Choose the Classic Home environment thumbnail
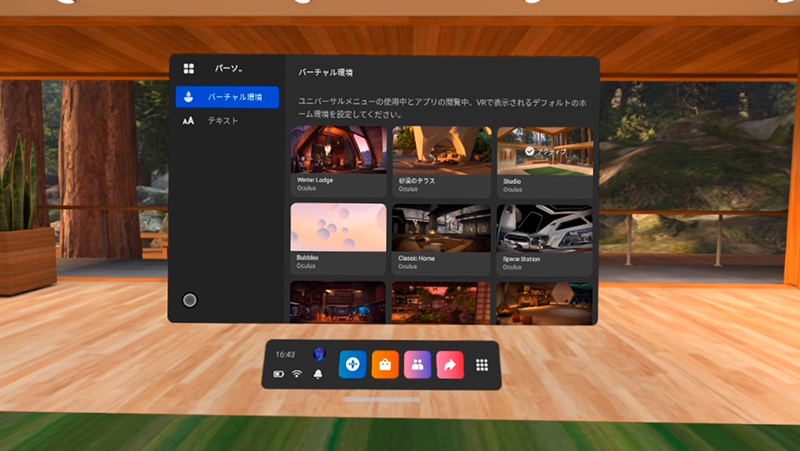Image resolution: width=800 pixels, height=451 pixels. pyautogui.click(x=441, y=228)
